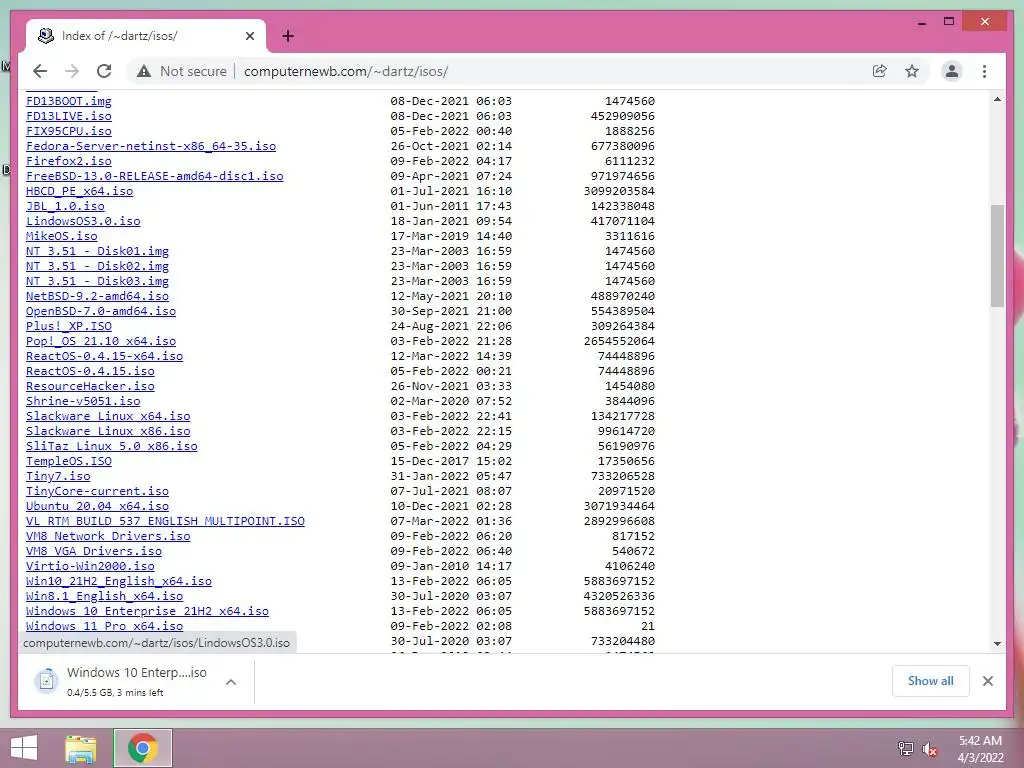Click the Slackware Linux x64.iso link
1024x768 pixels.
(108, 417)
